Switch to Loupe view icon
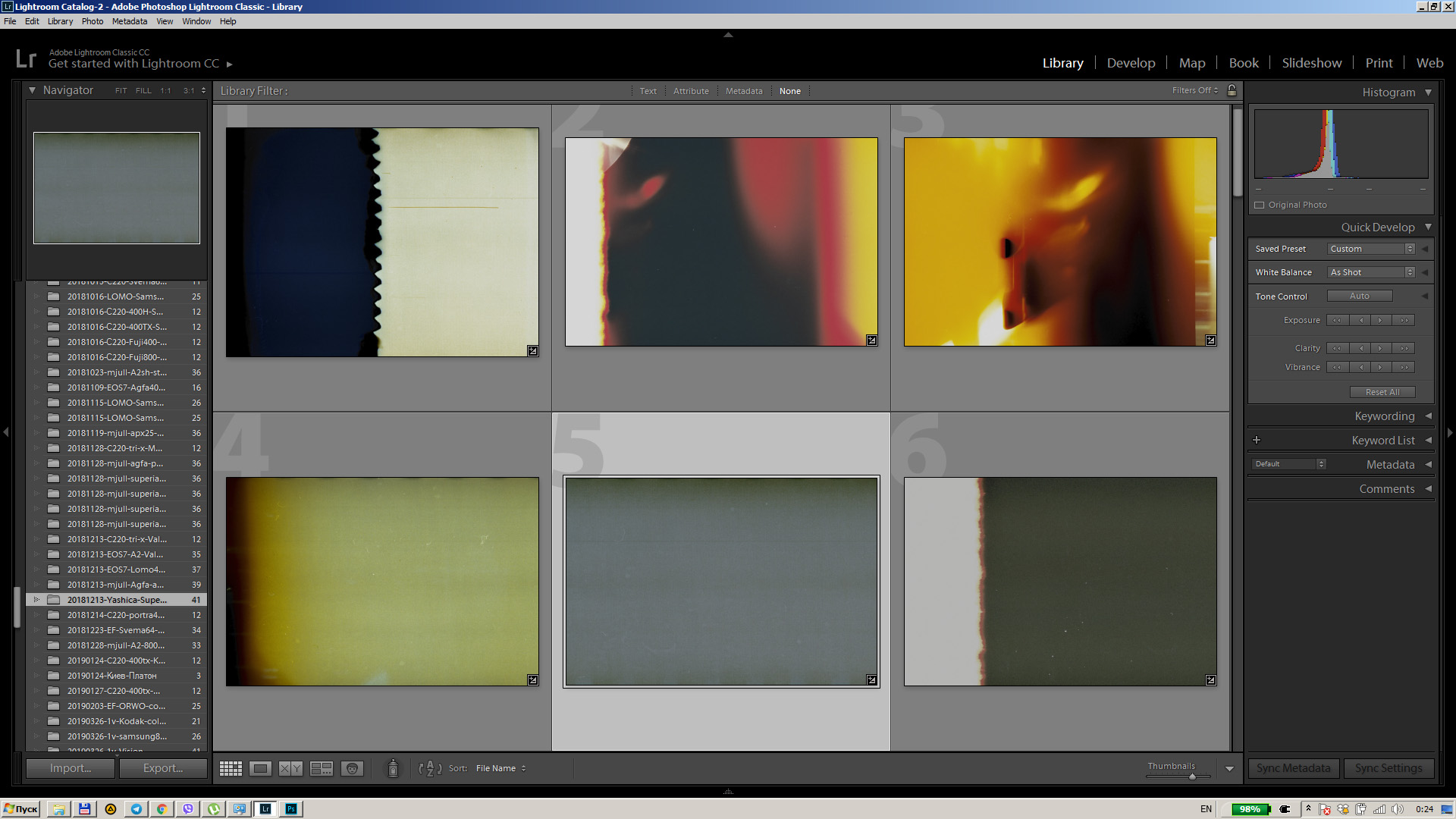Viewport: 1456px width, 819px height. [260, 768]
